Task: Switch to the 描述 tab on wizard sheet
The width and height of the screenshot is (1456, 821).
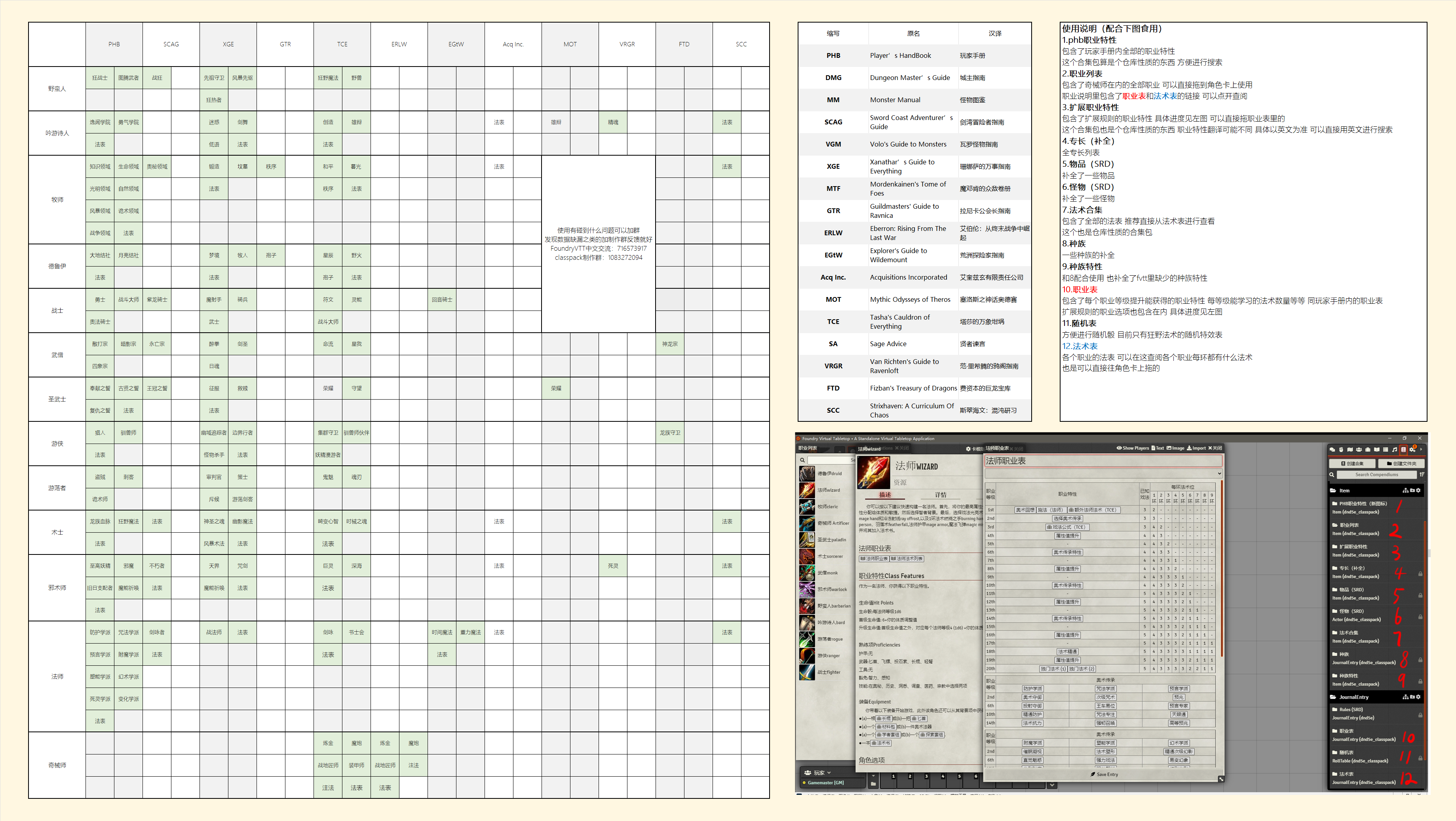Action: (x=885, y=495)
